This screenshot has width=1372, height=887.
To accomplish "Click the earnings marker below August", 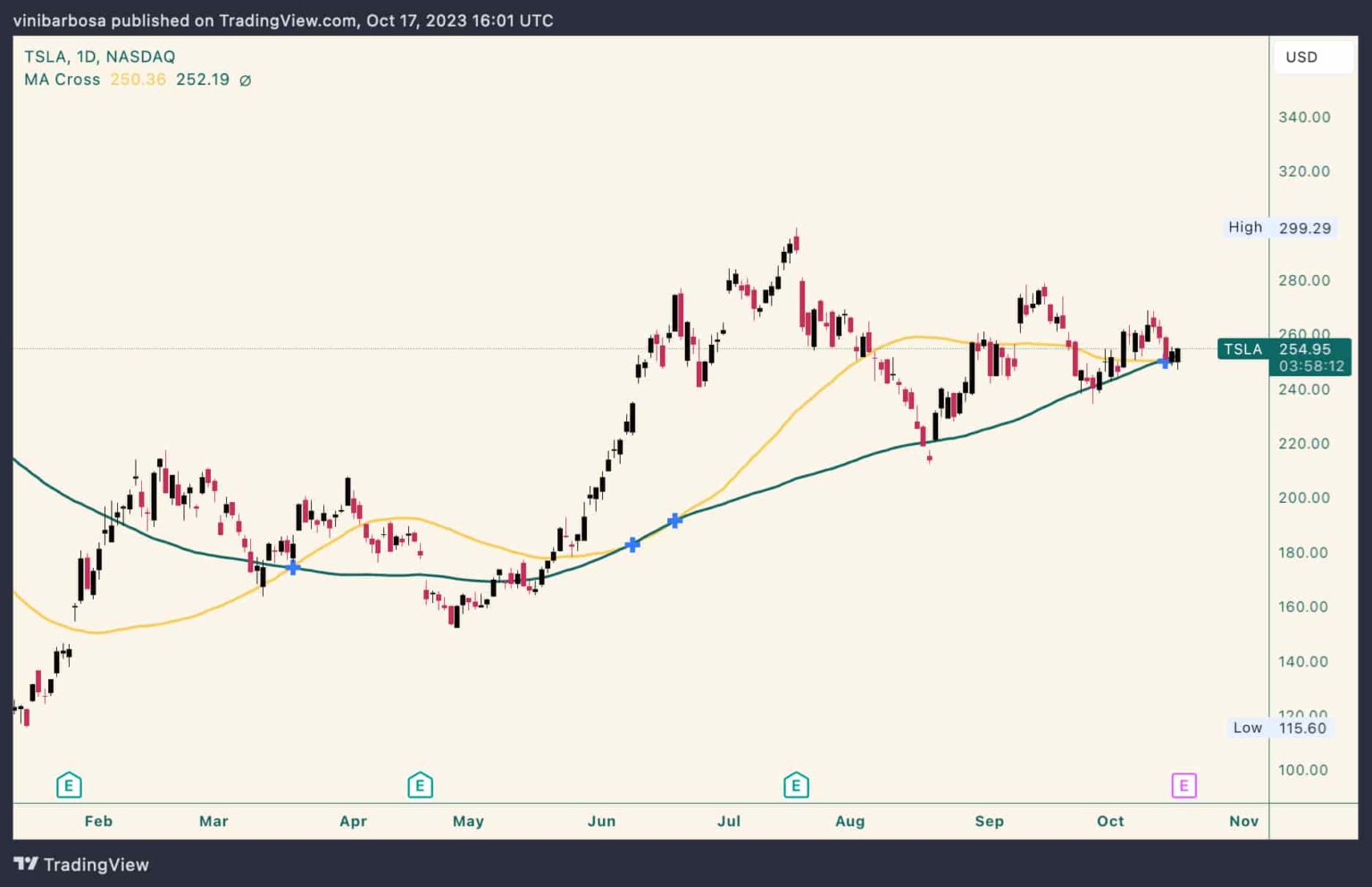I will [795, 784].
